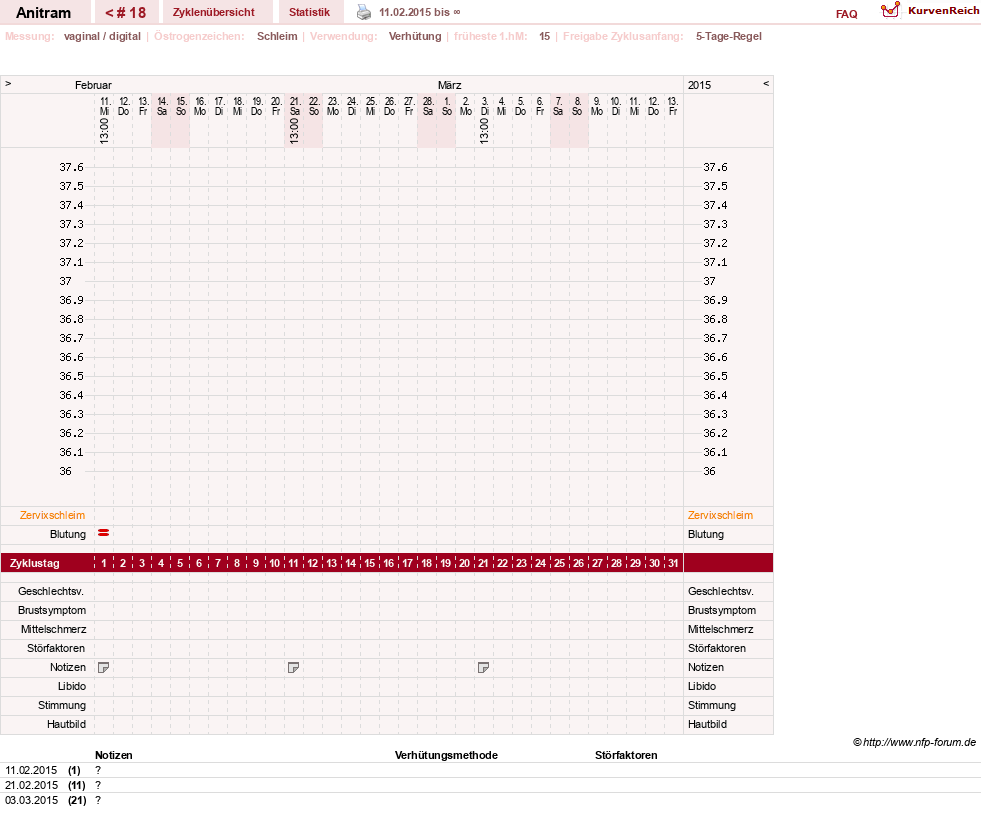981x834 pixels.
Task: Click the left Mittelschmerz row label
Action: tap(53, 629)
